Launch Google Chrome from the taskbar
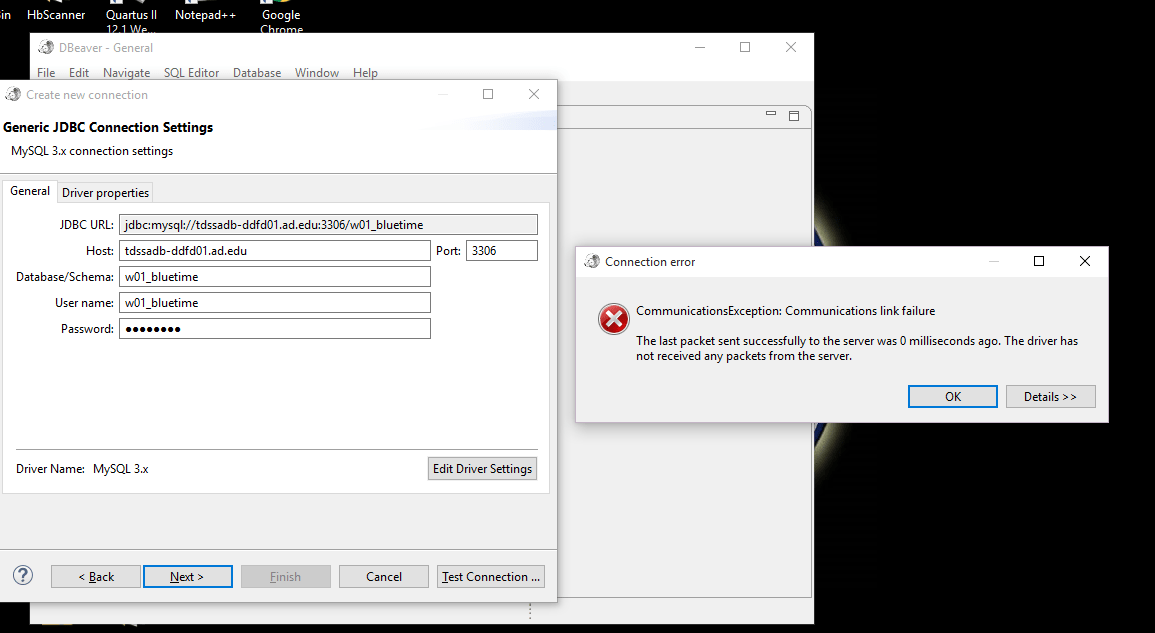Screen dimensions: 1155x633 [x=281, y=14]
